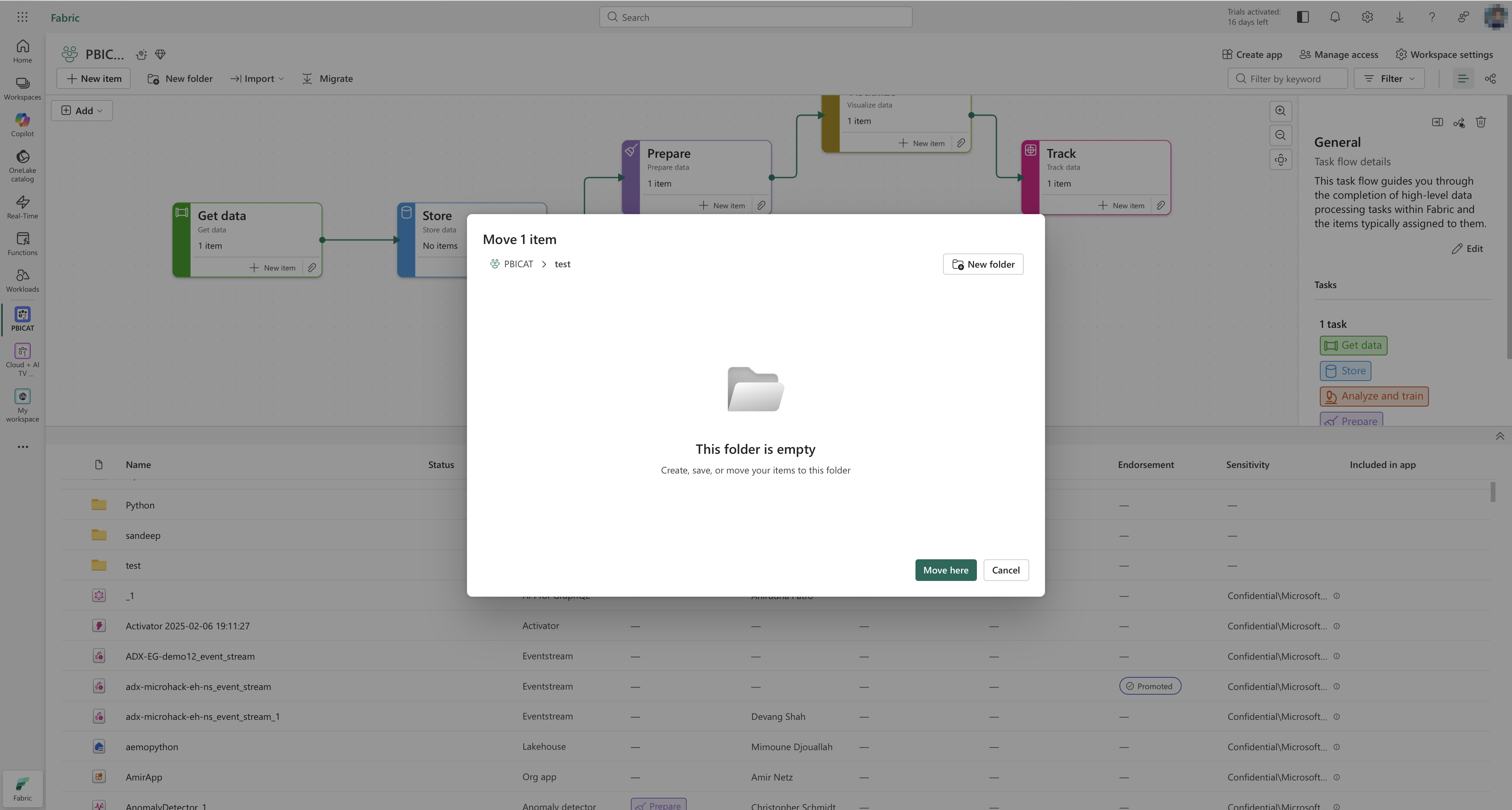Screen dimensions: 1512x810
Task: Open the Import dropdown
Action: (x=256, y=79)
